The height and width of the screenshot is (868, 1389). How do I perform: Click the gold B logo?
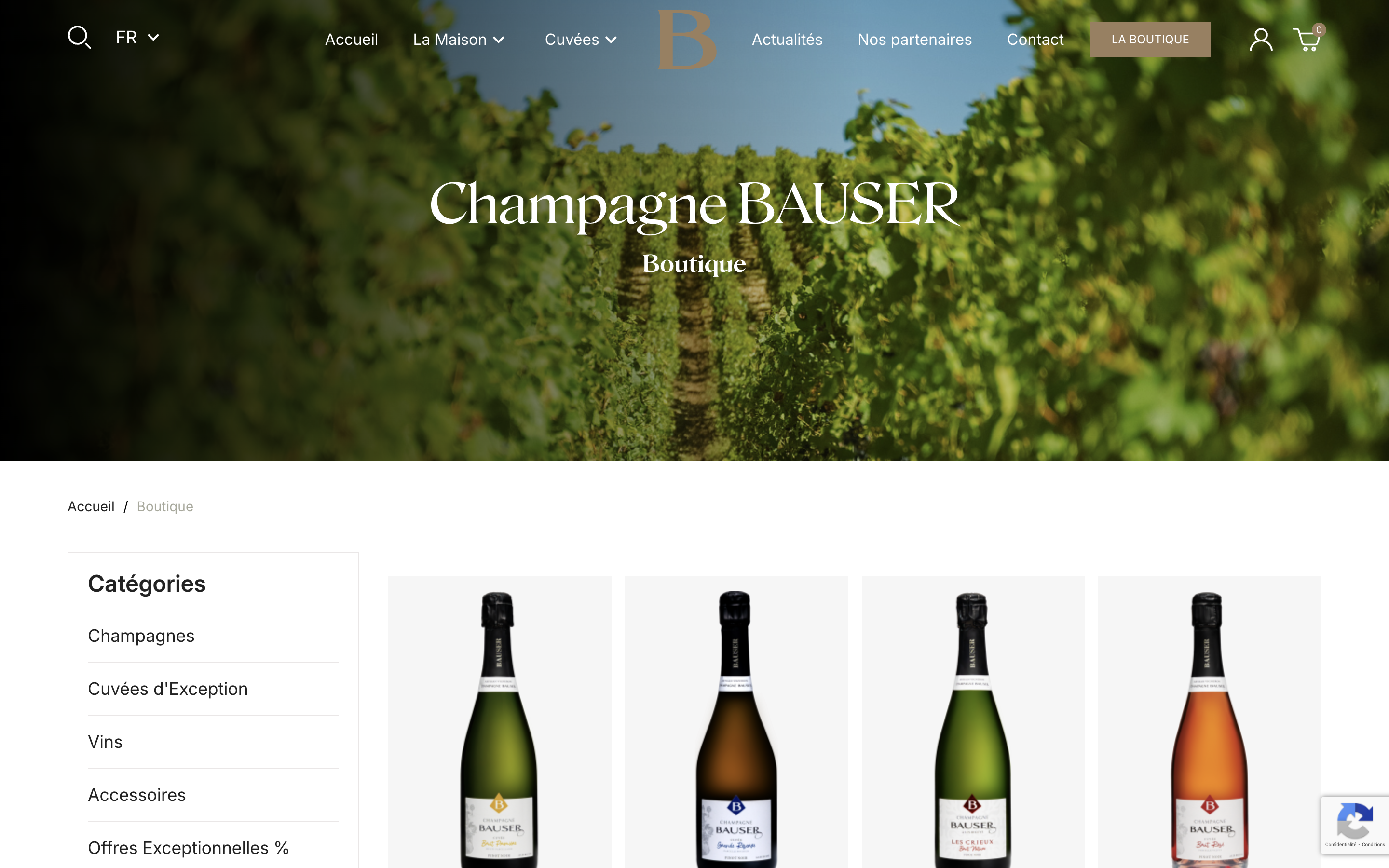point(687,40)
